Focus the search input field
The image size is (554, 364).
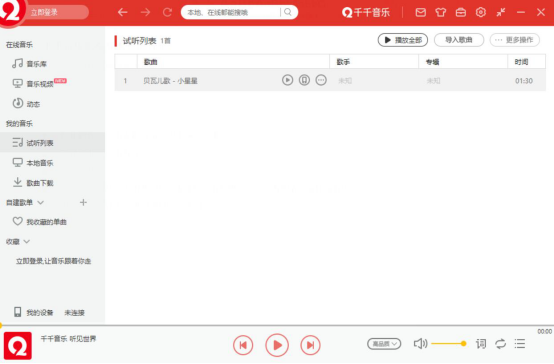(x=231, y=12)
